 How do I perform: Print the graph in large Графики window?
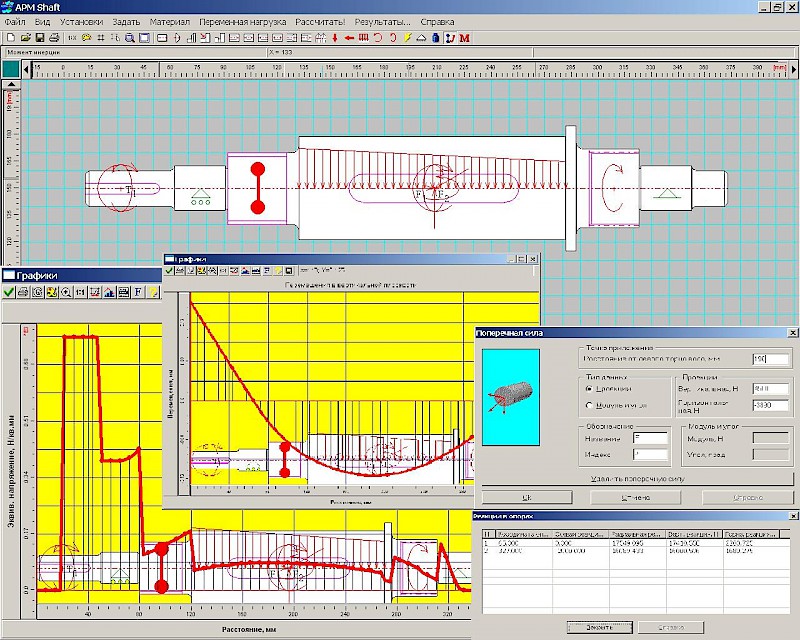click(22, 292)
